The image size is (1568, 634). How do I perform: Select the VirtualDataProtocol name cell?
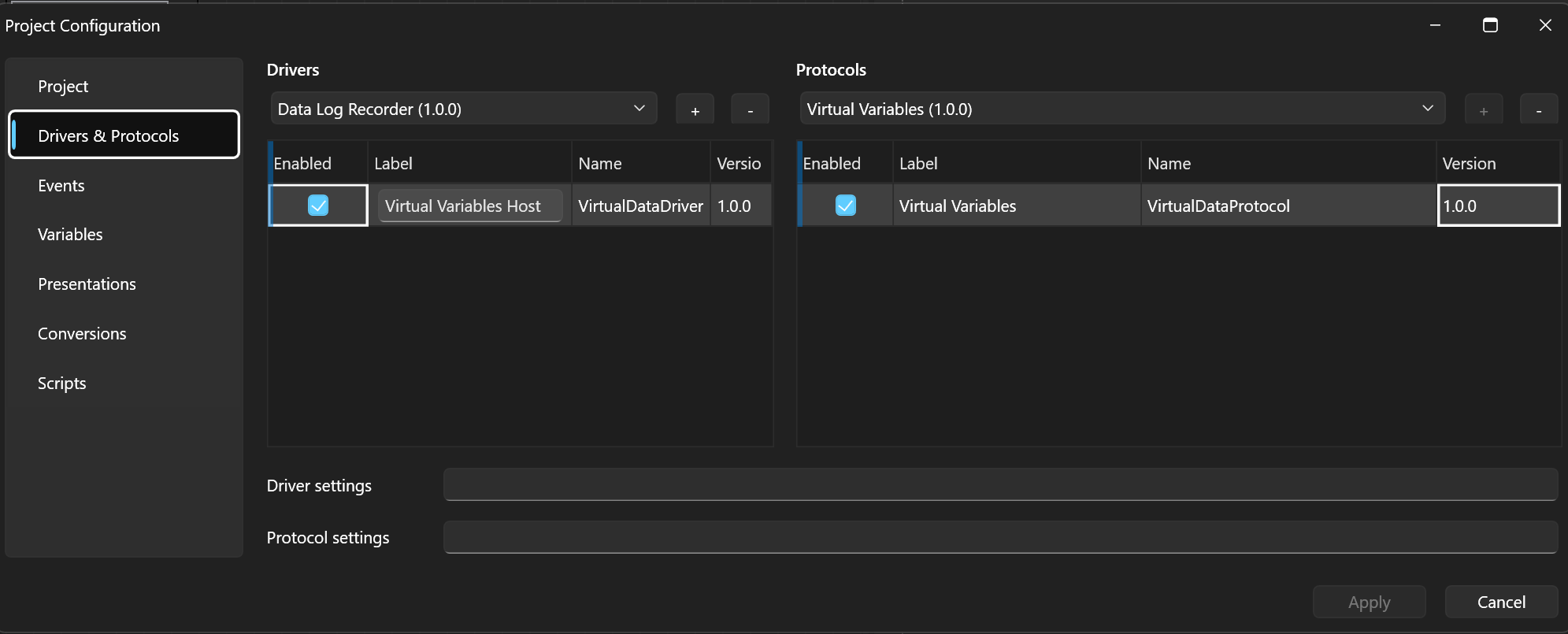point(1288,206)
